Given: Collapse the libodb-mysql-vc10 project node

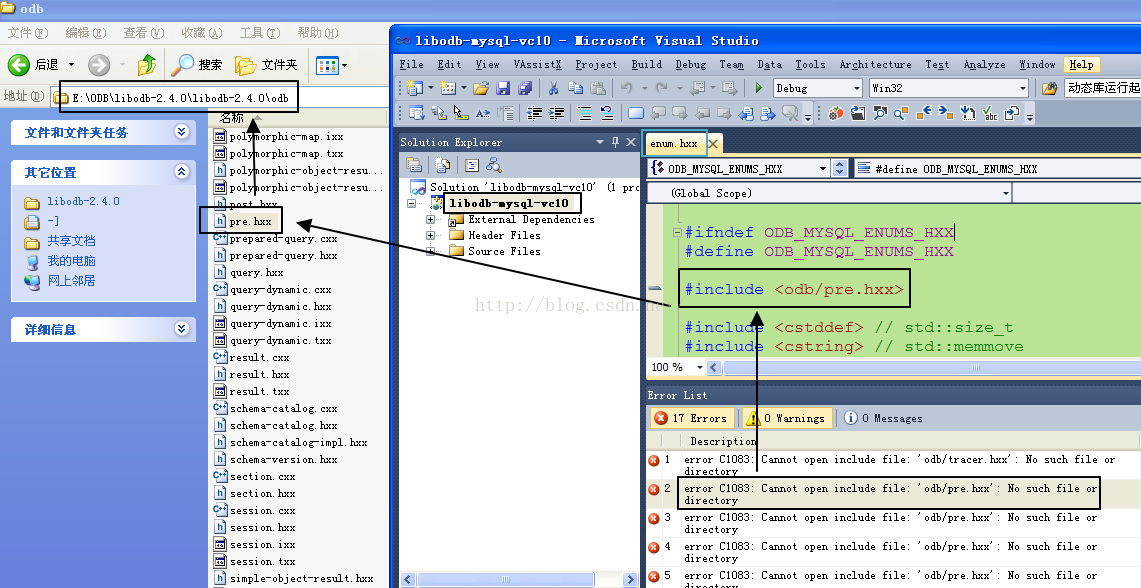Looking at the screenshot, I should point(411,203).
